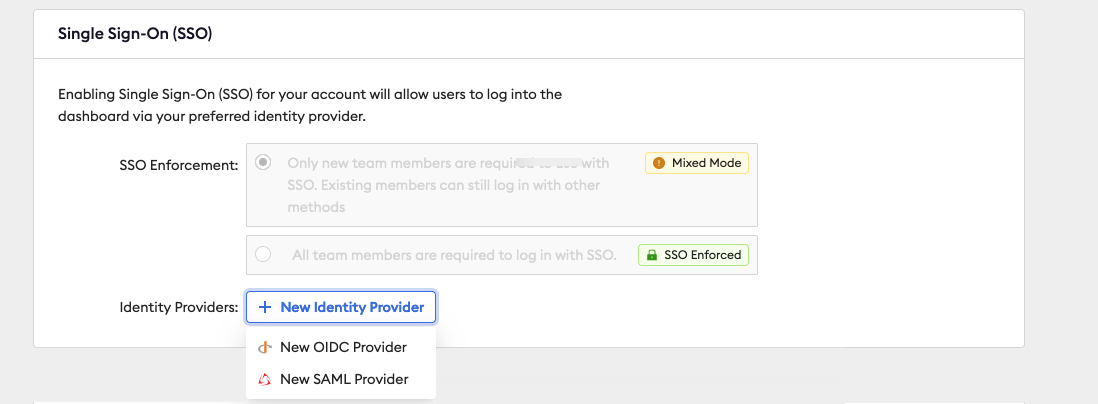1098x404 pixels.
Task: Click the plus icon on New Identity Provider
Action: pyautogui.click(x=265, y=308)
